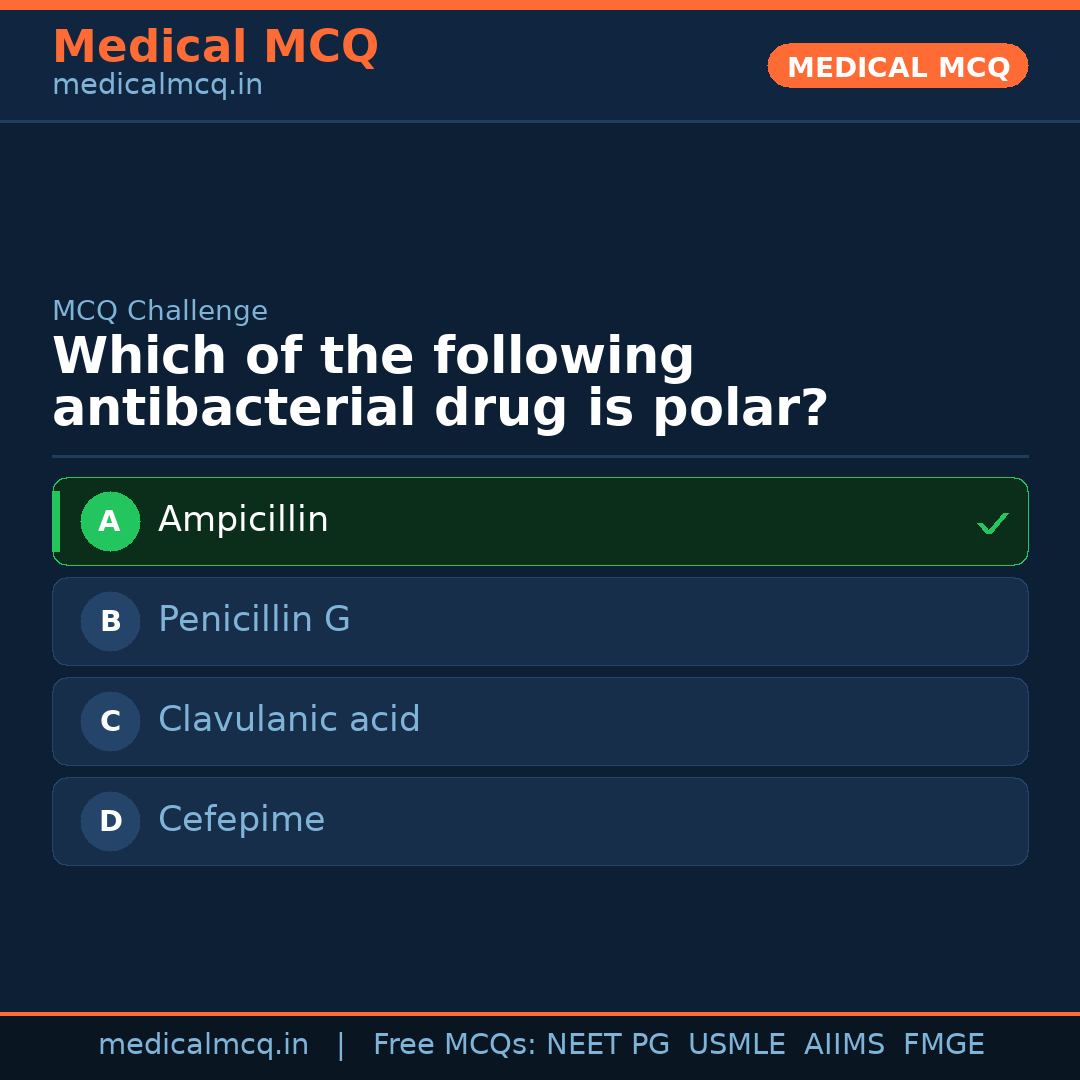Screen dimensions: 1080x1080
Task: Click the AIIMS footer text
Action: tap(844, 1045)
